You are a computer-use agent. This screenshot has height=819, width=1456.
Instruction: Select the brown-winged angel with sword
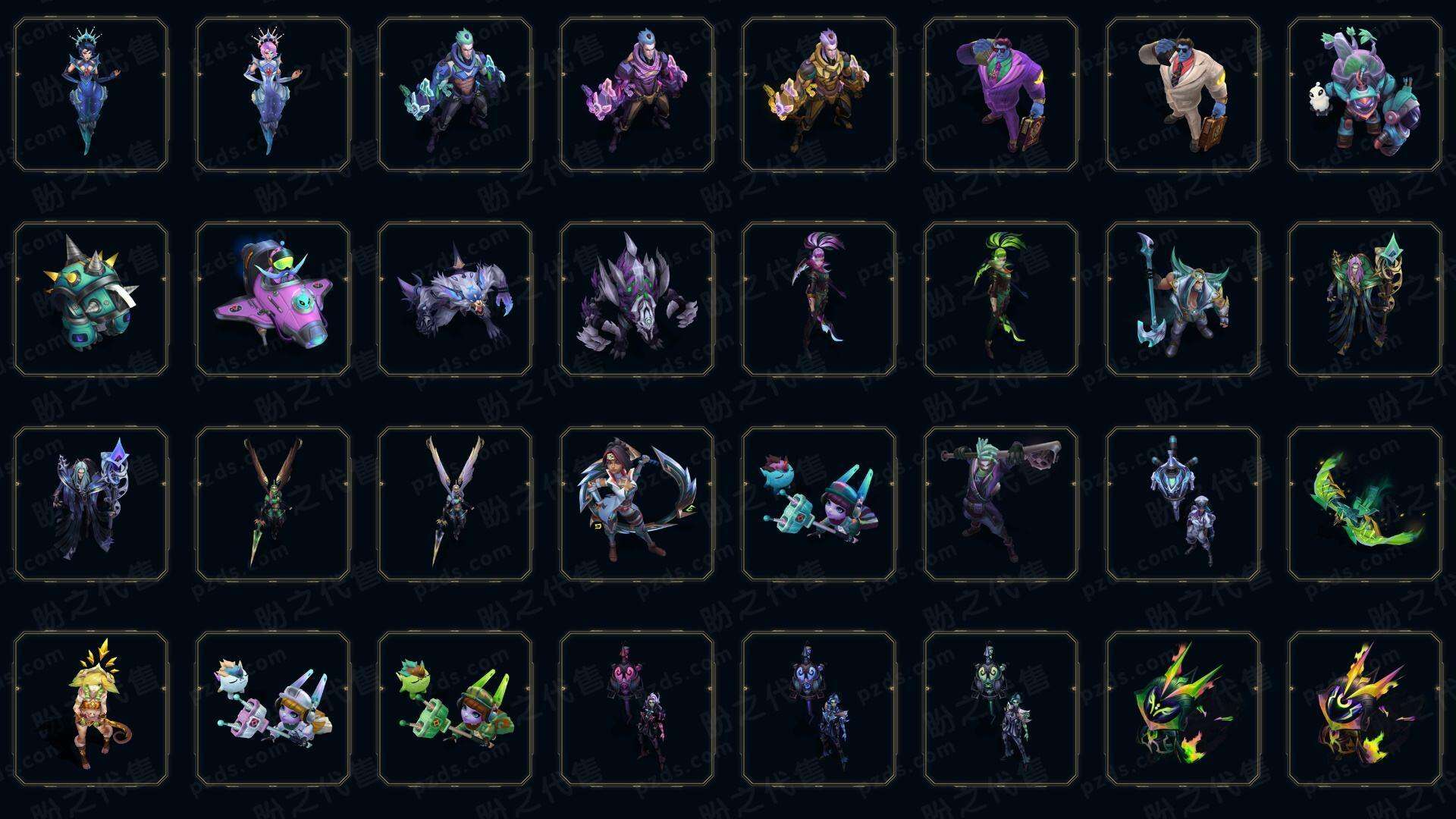coord(273,504)
